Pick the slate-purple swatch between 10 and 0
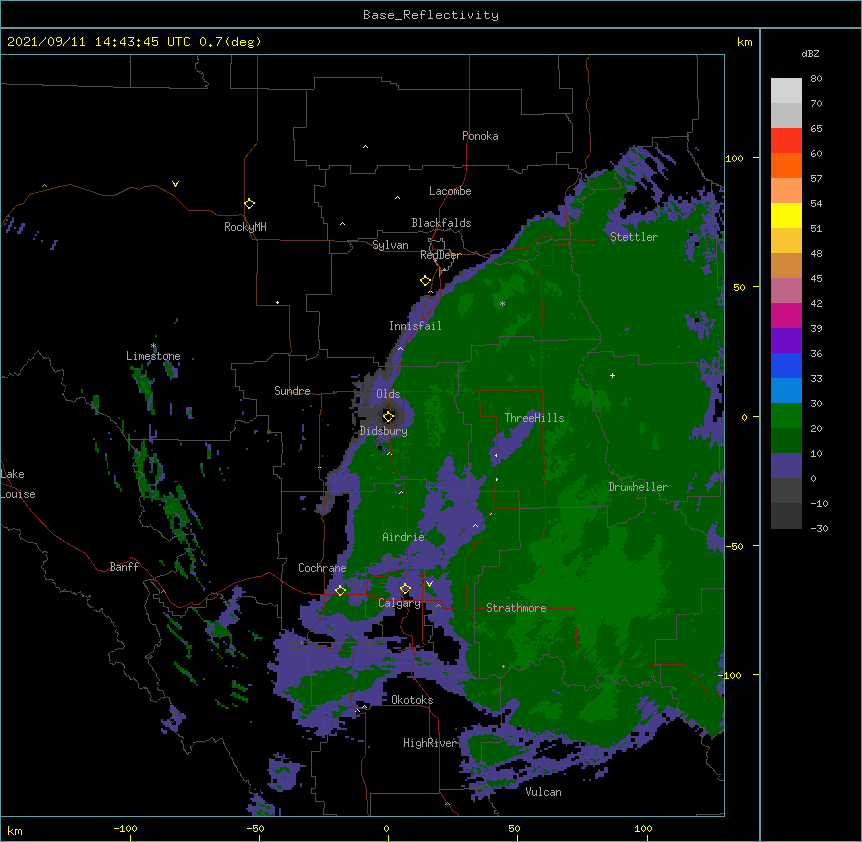The height and width of the screenshot is (842, 862). (x=786, y=466)
